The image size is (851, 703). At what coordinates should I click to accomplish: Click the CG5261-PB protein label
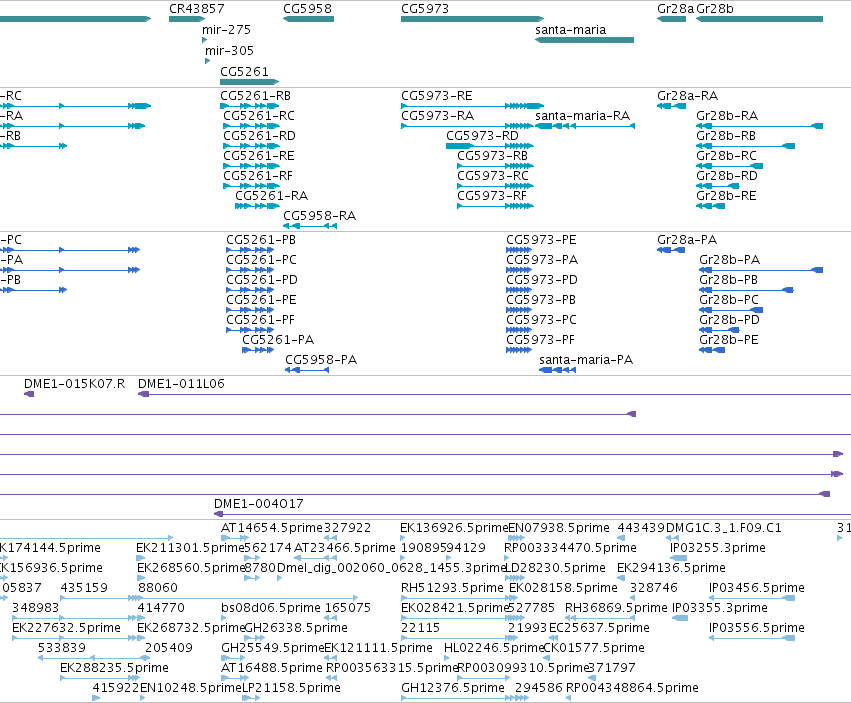[x=261, y=240]
